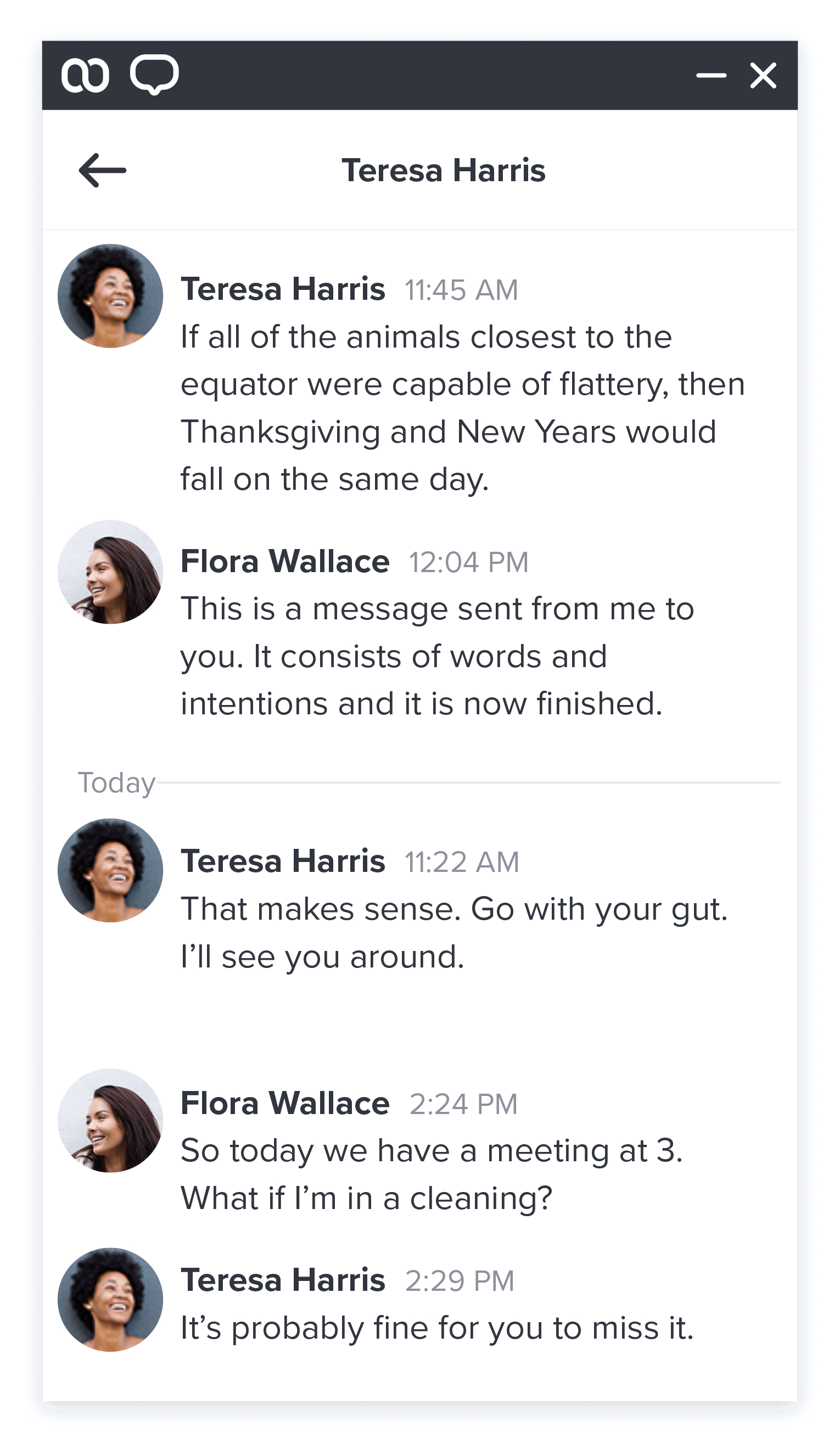
Task: Click Teresa Harris avatar at 11:22 AM message
Action: (110, 870)
